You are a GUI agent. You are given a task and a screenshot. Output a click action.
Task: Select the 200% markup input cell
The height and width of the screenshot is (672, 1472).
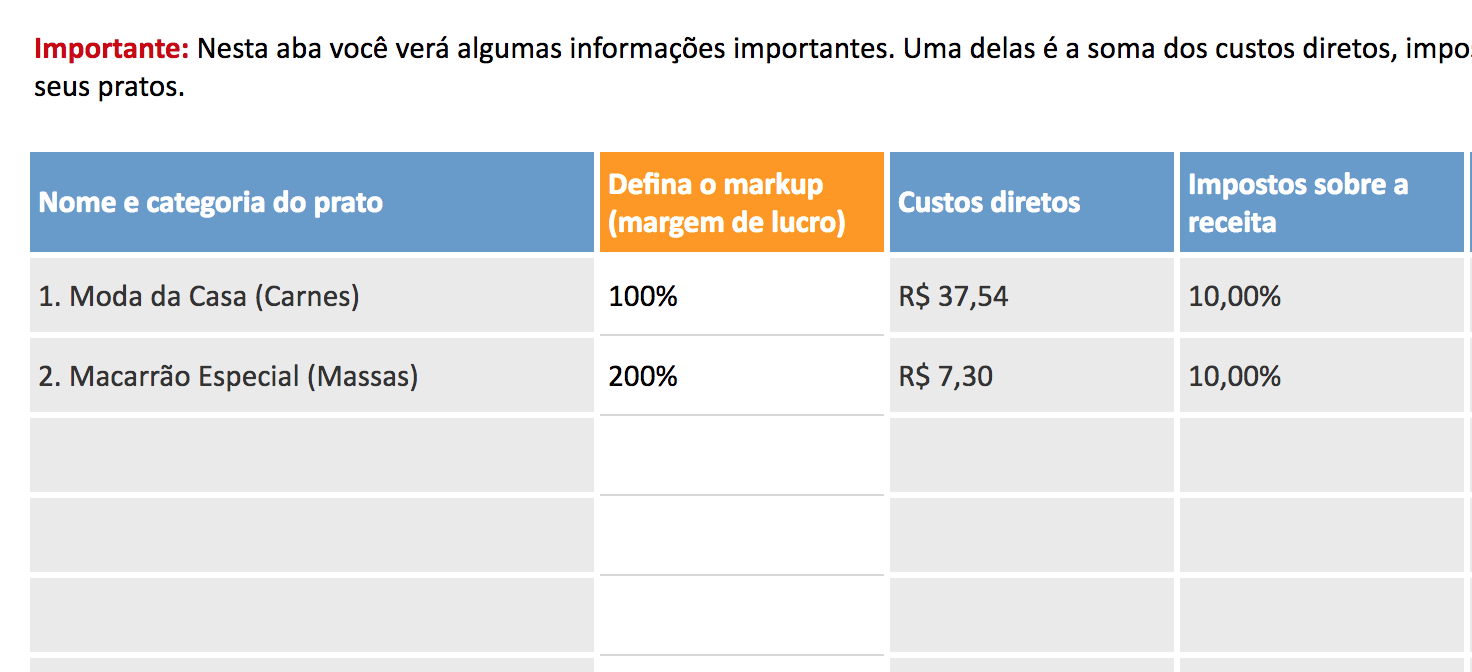(x=742, y=375)
